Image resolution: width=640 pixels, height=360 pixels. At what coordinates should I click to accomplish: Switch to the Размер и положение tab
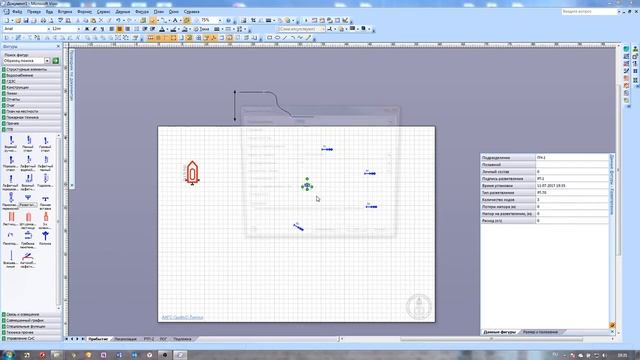tap(540, 332)
